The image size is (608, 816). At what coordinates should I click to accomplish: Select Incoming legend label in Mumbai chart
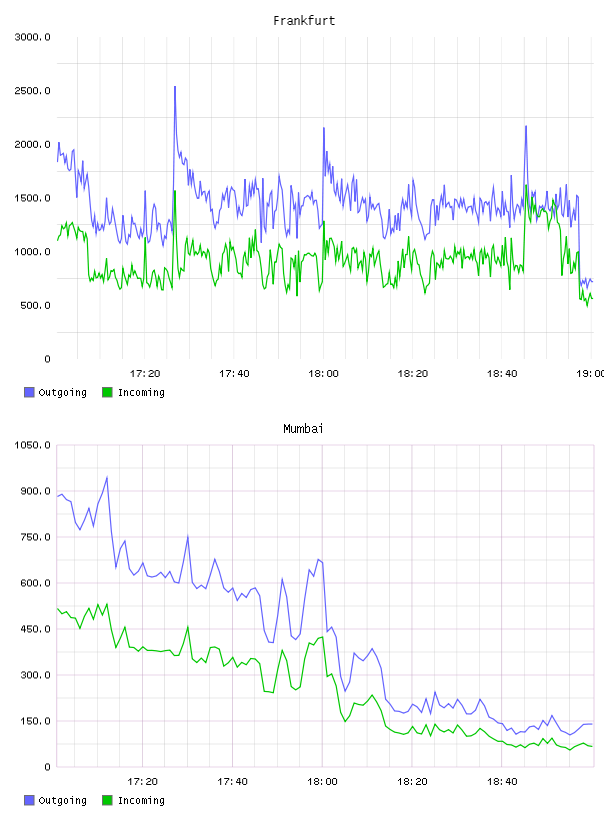click(141, 801)
